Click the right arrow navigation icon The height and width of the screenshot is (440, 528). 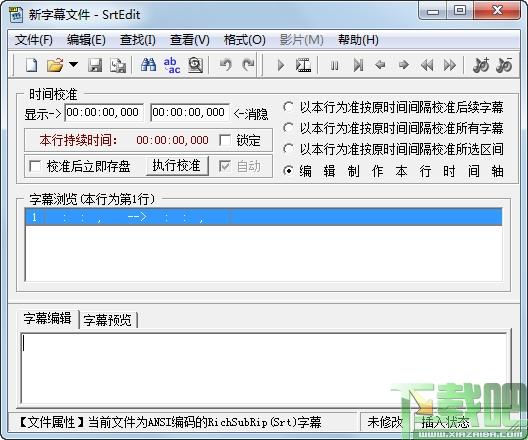[403, 65]
